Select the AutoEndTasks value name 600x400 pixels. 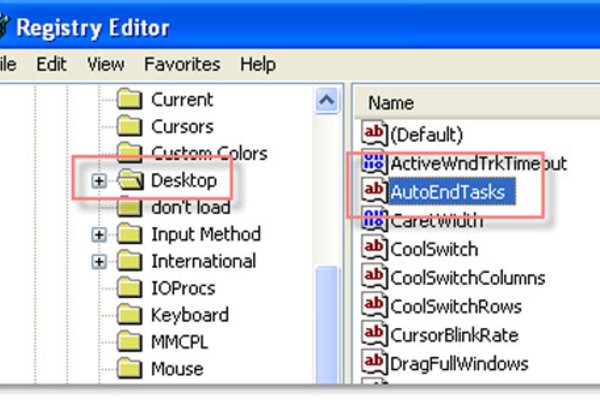tap(452, 192)
